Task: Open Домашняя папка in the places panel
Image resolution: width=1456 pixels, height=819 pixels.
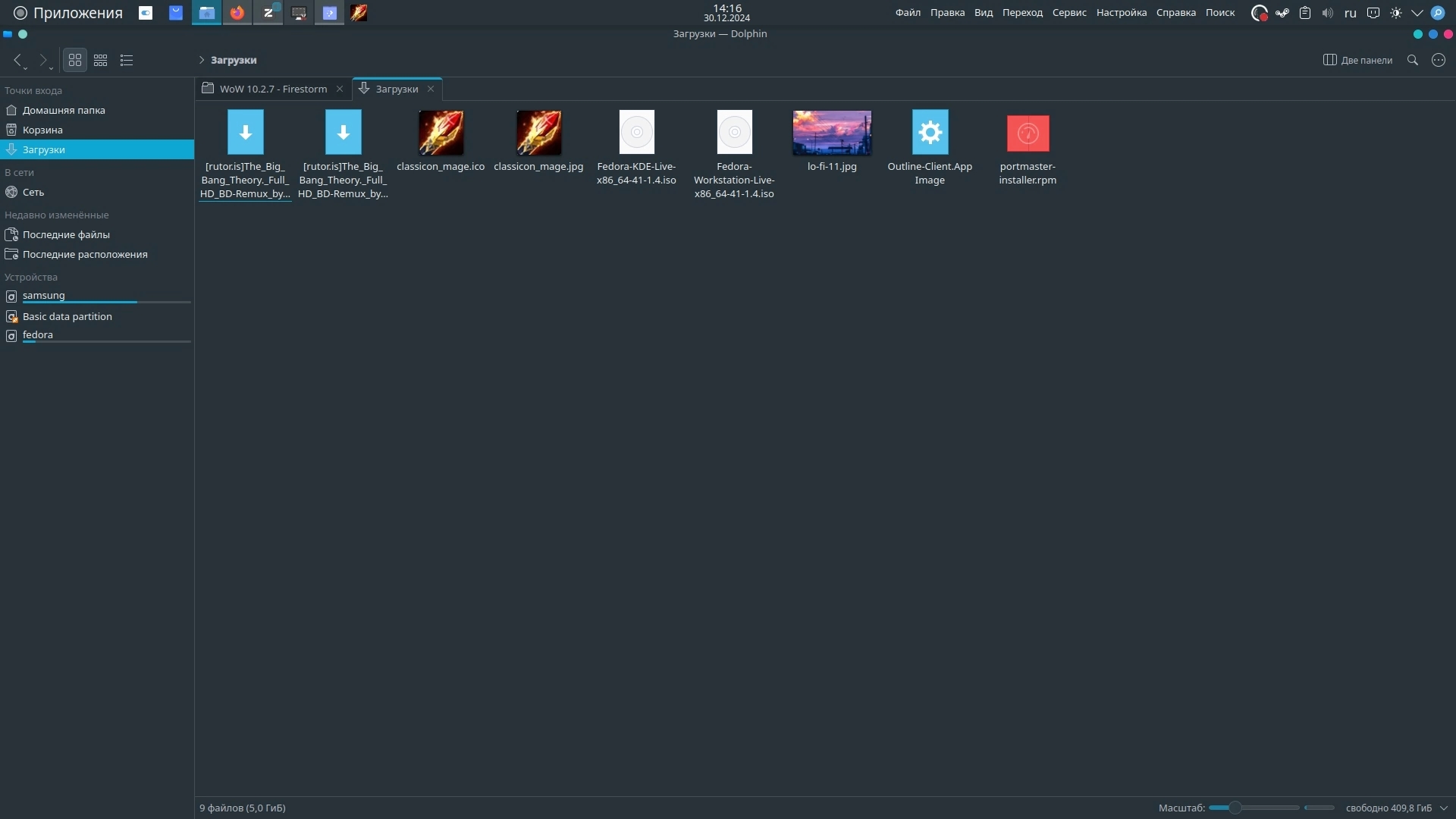Action: pyautogui.click(x=97, y=110)
